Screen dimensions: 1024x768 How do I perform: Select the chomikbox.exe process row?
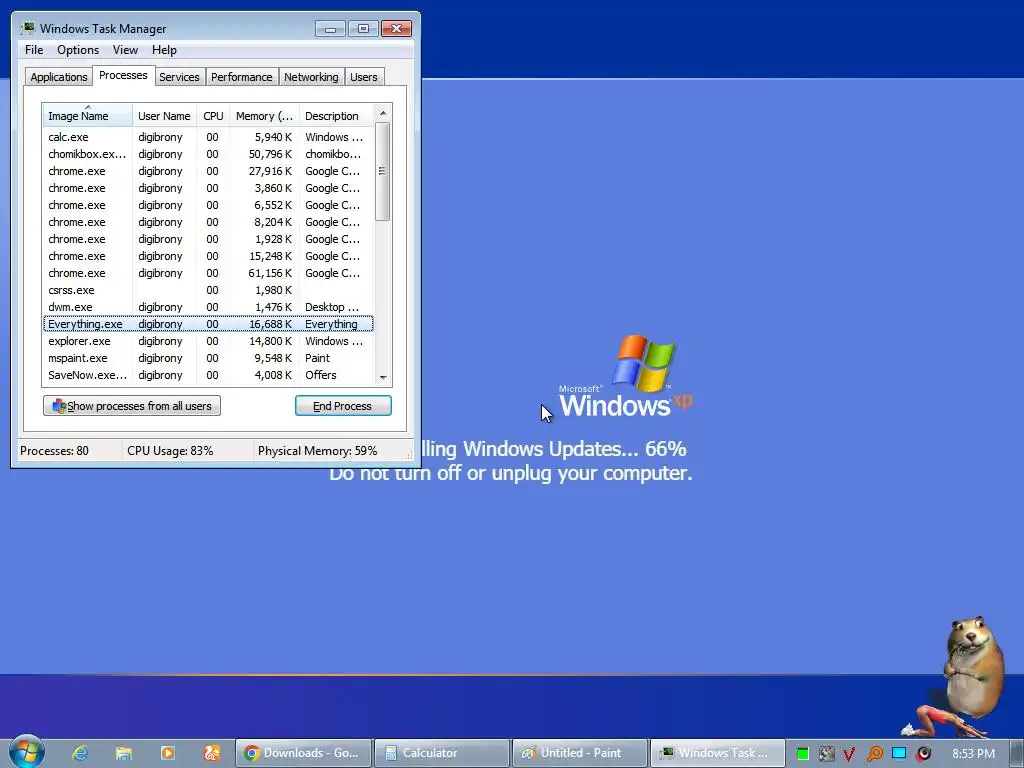point(208,154)
